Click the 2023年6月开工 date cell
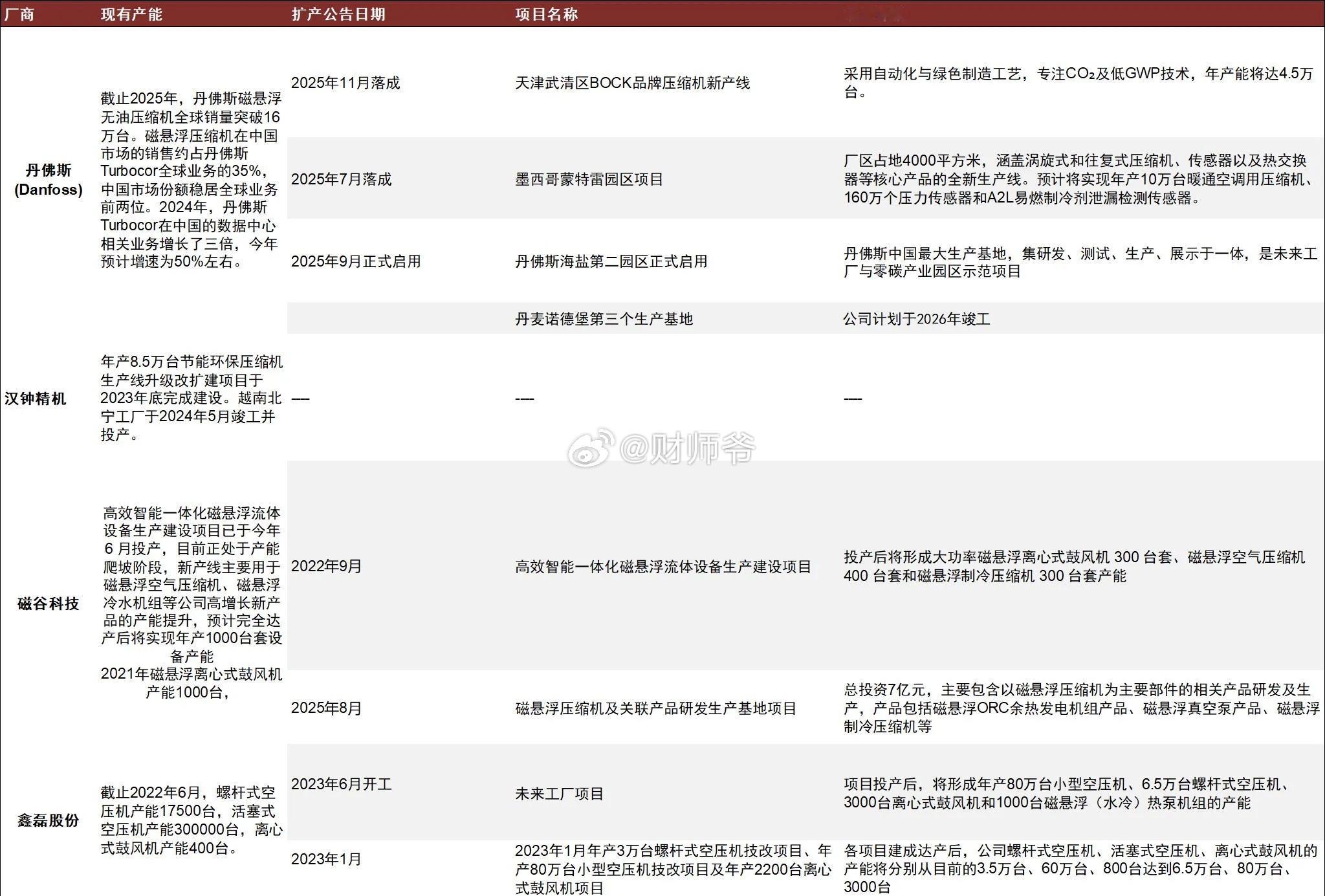This screenshot has width=1325, height=896. point(341,784)
